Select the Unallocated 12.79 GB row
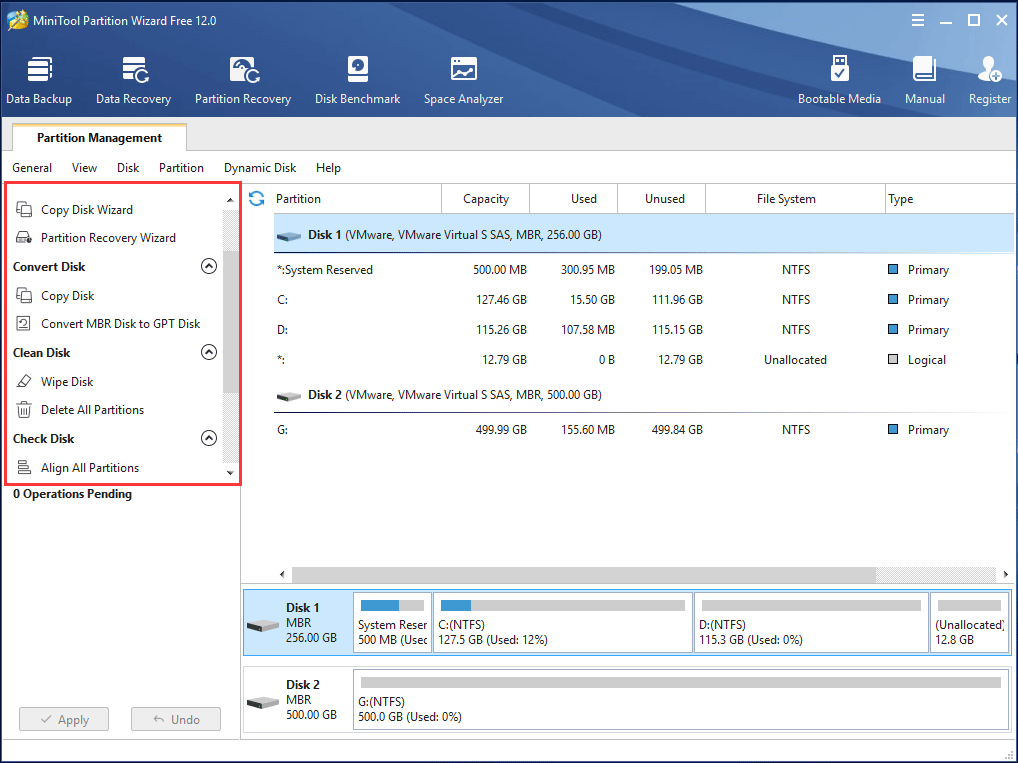 coord(643,359)
